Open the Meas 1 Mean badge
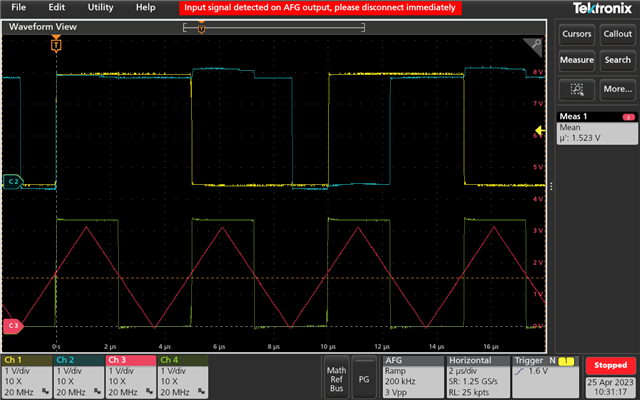The height and width of the screenshot is (400, 640). click(x=597, y=128)
